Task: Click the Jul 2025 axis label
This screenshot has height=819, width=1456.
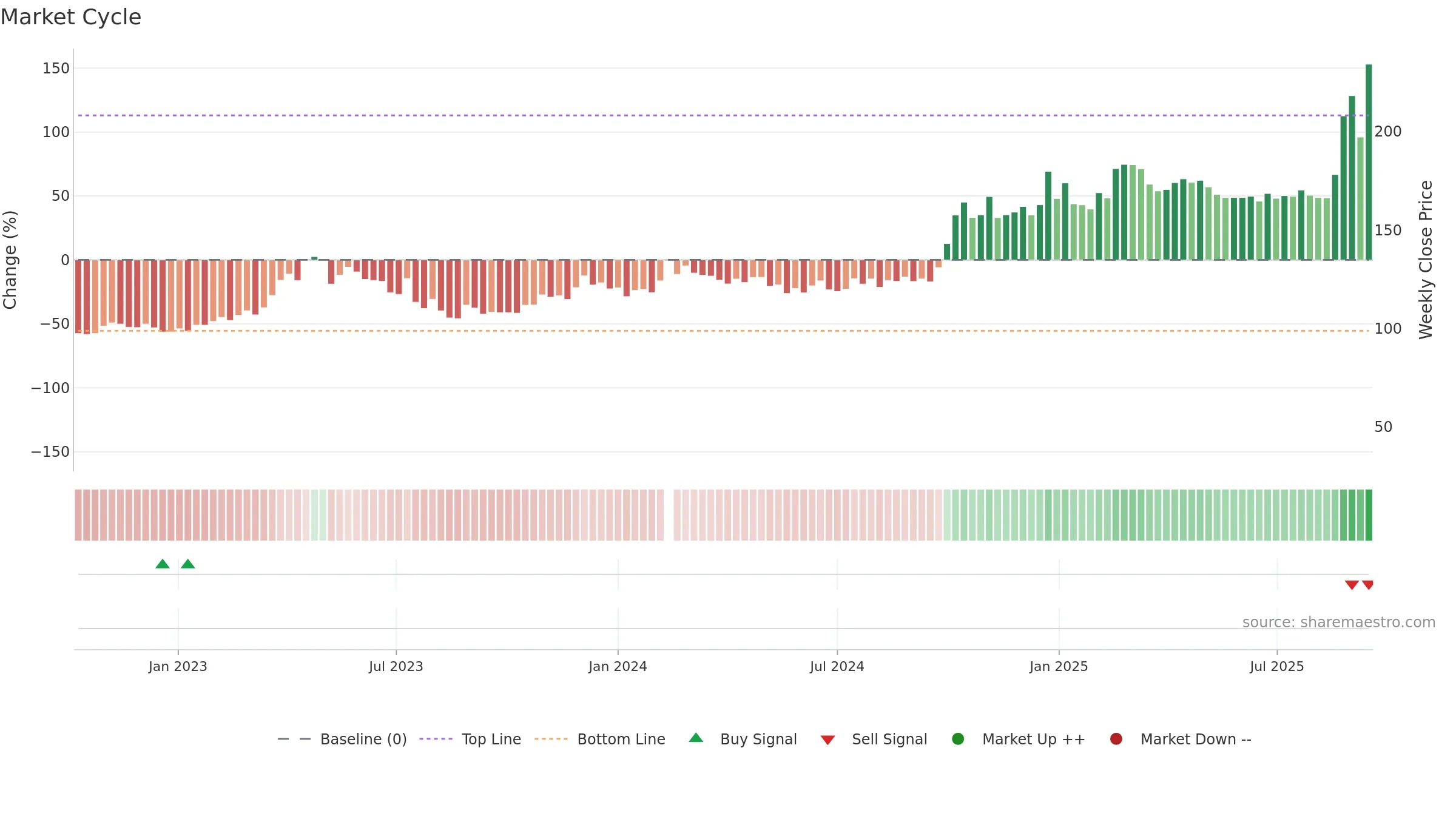Action: click(1276, 667)
